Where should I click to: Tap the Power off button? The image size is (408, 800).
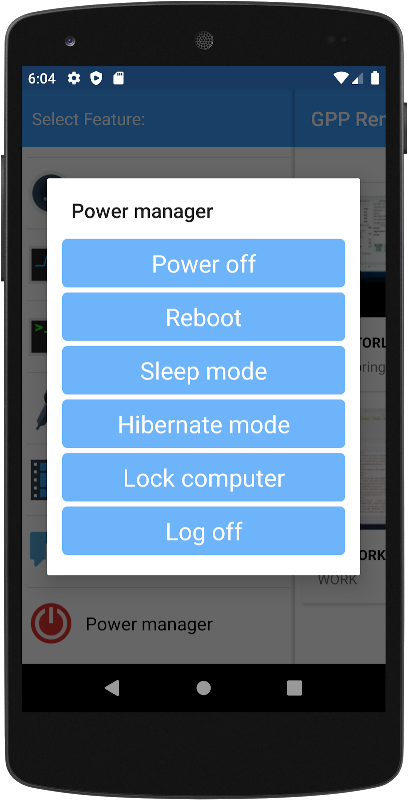[203, 263]
